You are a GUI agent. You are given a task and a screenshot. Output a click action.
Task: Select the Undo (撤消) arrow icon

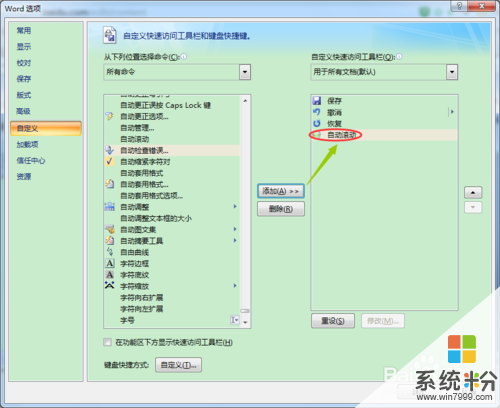[x=317, y=112]
